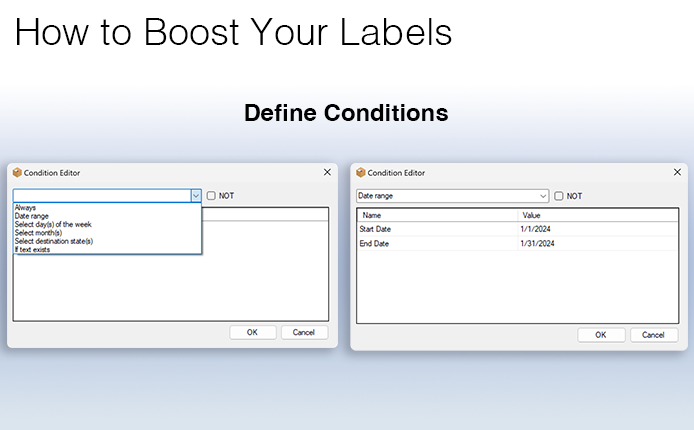Click Cancel in left Condition Editor
Image resolution: width=694 pixels, height=430 pixels.
click(304, 332)
